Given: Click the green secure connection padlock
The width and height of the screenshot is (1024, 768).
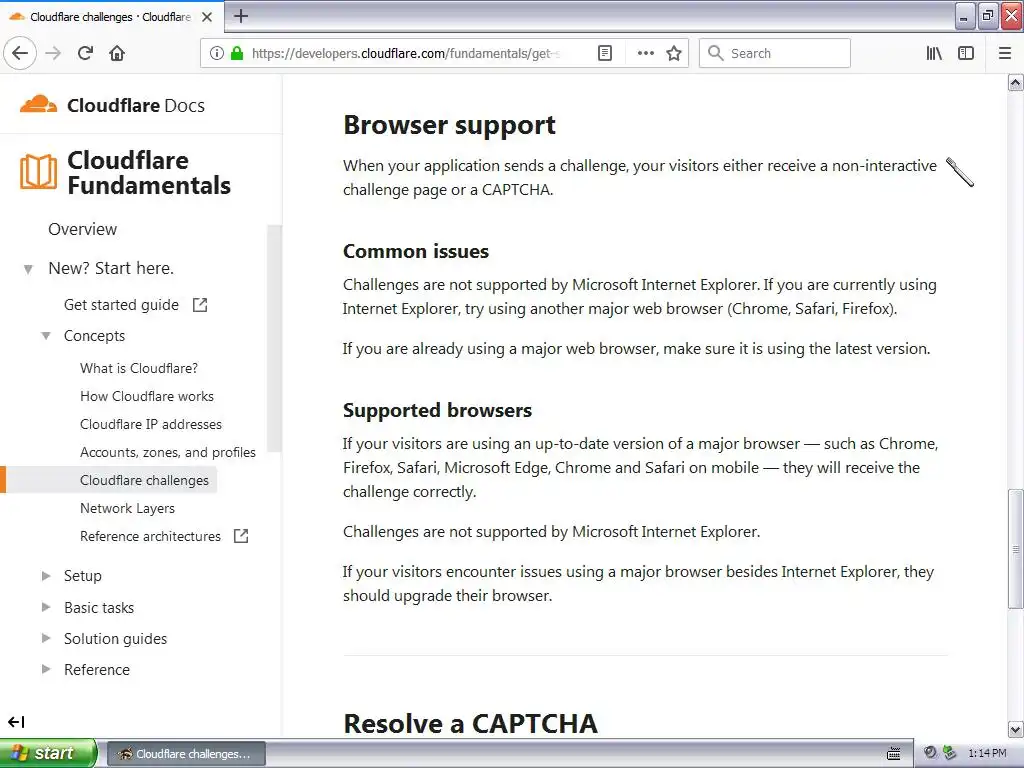Looking at the screenshot, I should [x=237, y=53].
